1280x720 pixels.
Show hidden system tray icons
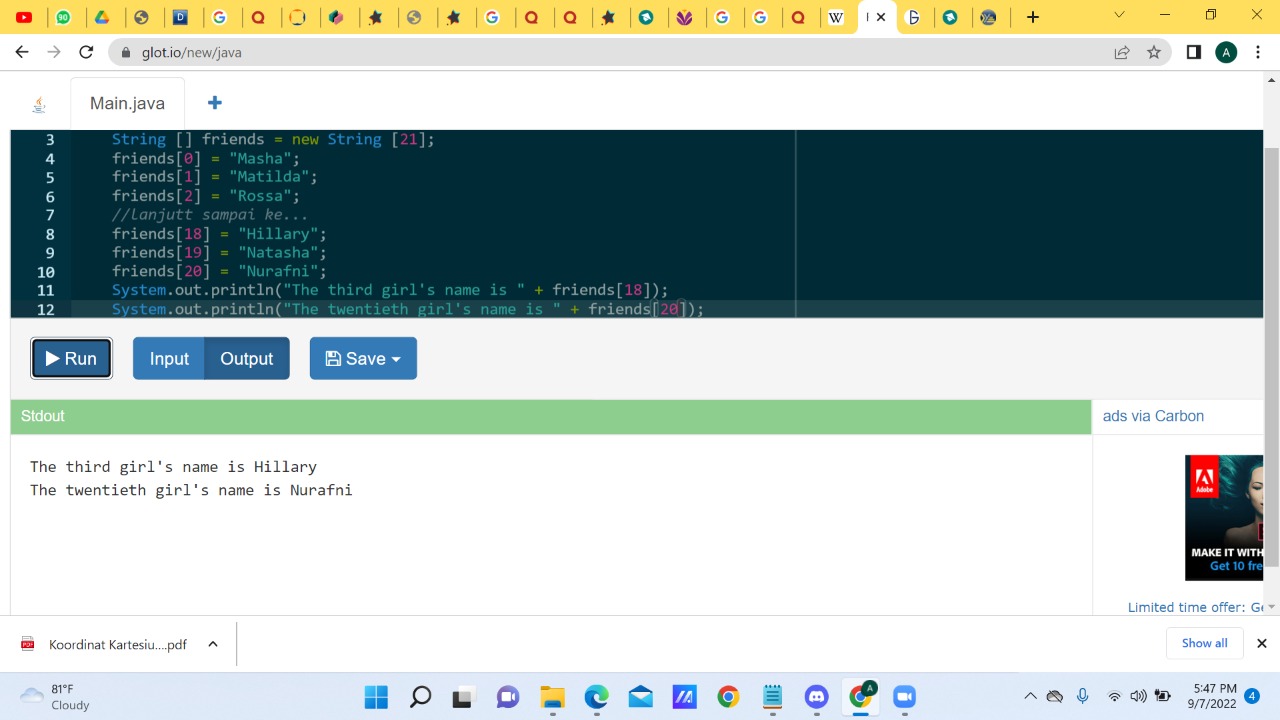click(x=1030, y=697)
